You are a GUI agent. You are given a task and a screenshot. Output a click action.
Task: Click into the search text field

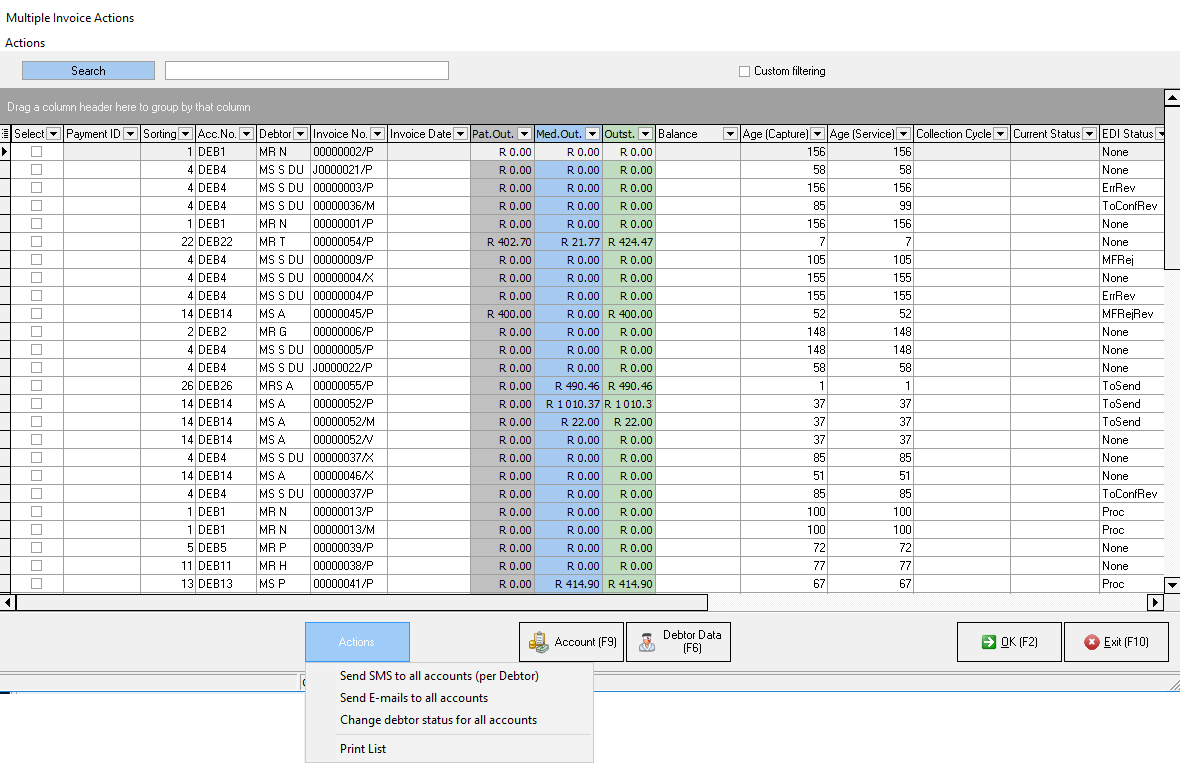point(306,71)
